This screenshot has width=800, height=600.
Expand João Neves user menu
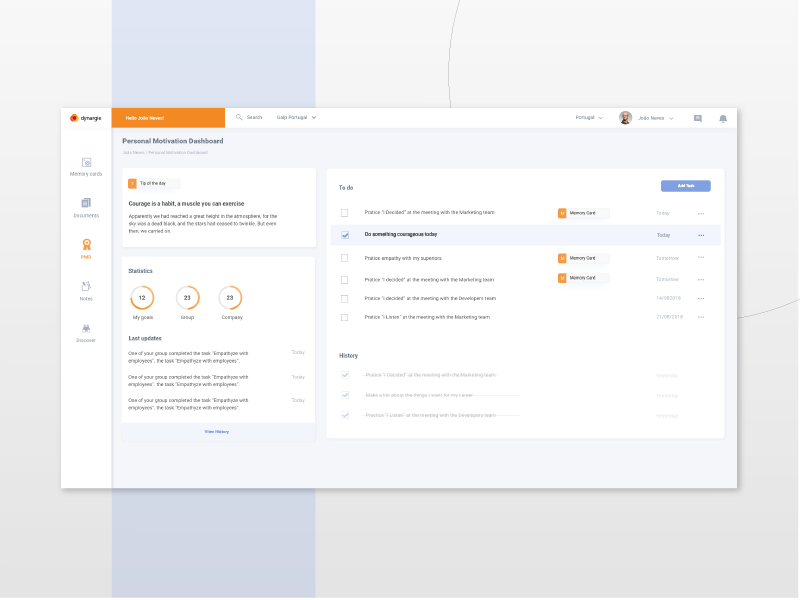[x=656, y=118]
